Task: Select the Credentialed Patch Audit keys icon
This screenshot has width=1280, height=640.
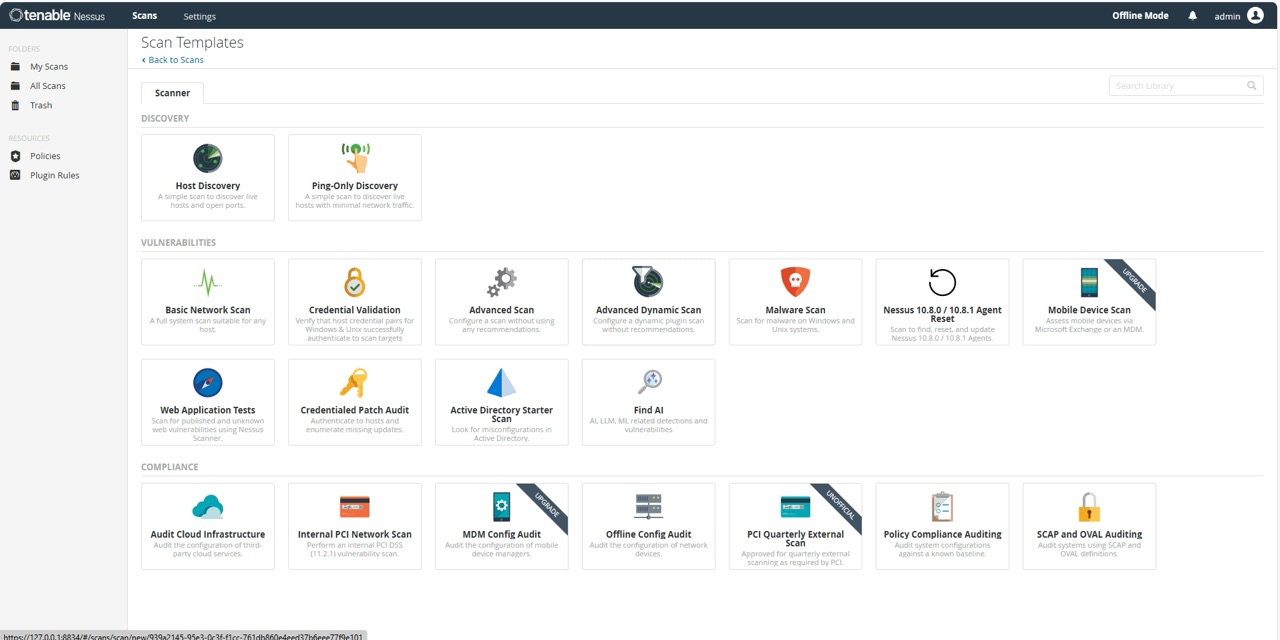Action: 354,383
